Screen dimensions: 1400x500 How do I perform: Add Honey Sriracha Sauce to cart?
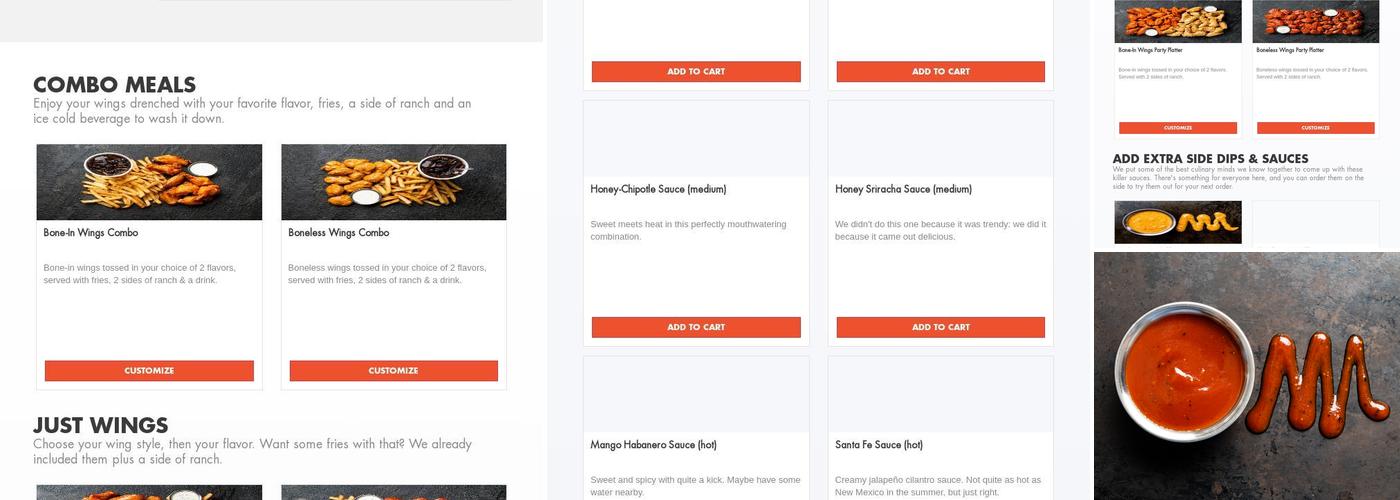(x=940, y=327)
